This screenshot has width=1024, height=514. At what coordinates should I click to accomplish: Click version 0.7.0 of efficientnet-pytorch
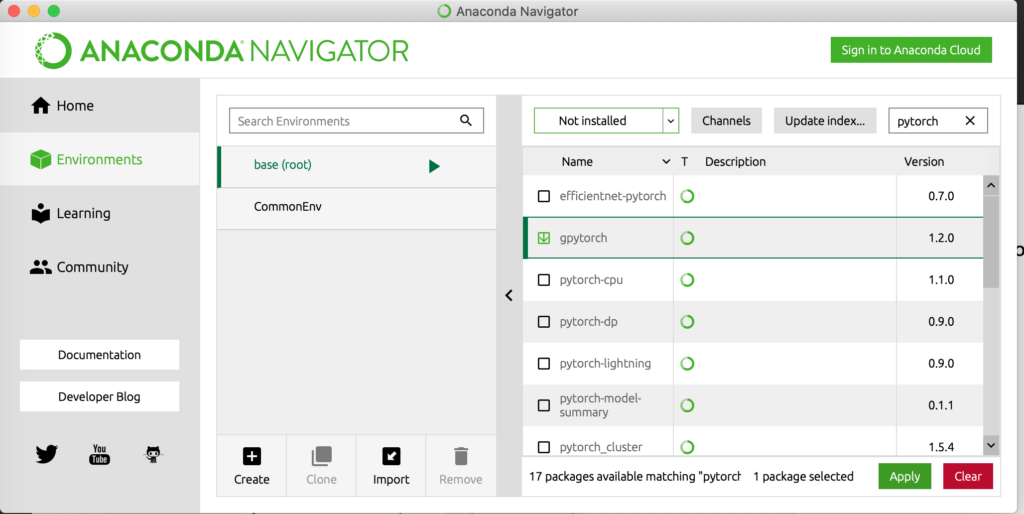click(x=941, y=196)
